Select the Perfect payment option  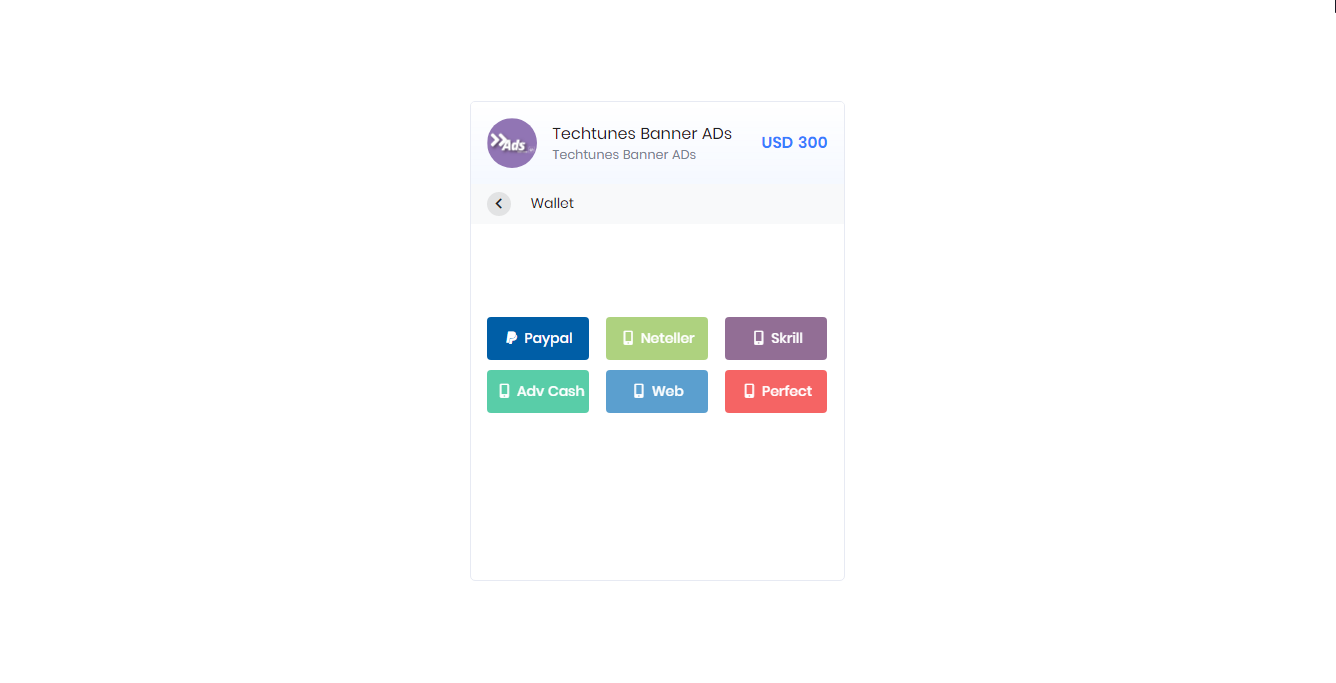pos(776,391)
